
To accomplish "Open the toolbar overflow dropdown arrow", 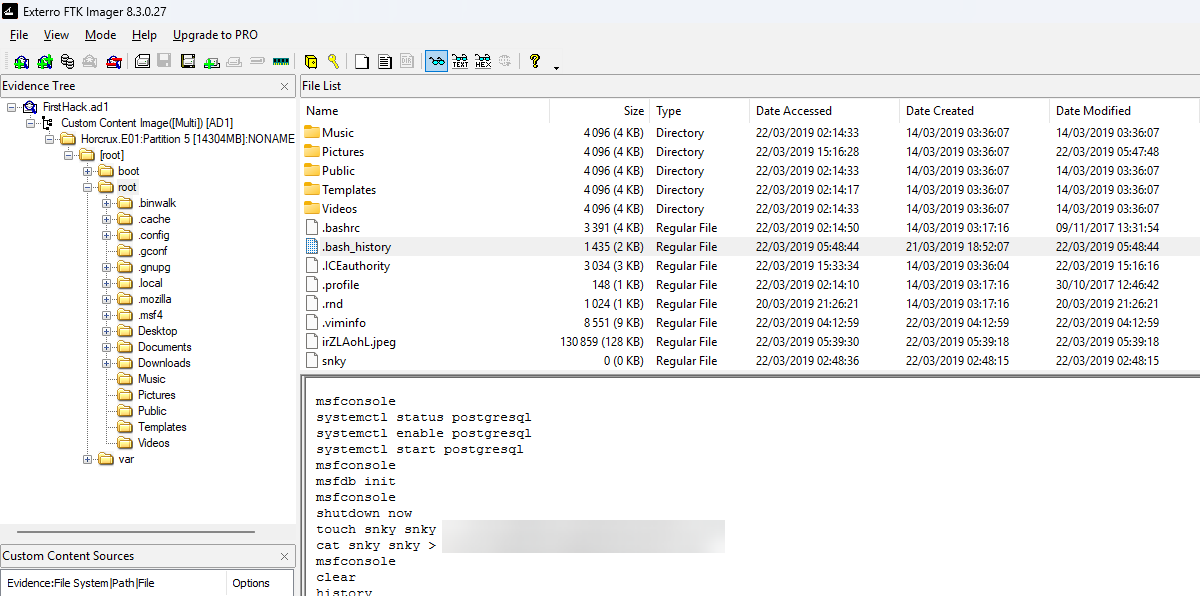I will (x=556, y=68).
